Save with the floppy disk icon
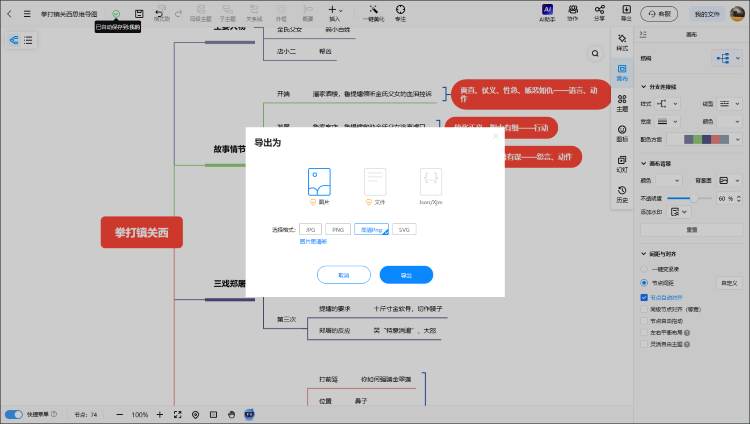The width and height of the screenshot is (750, 424). point(139,13)
